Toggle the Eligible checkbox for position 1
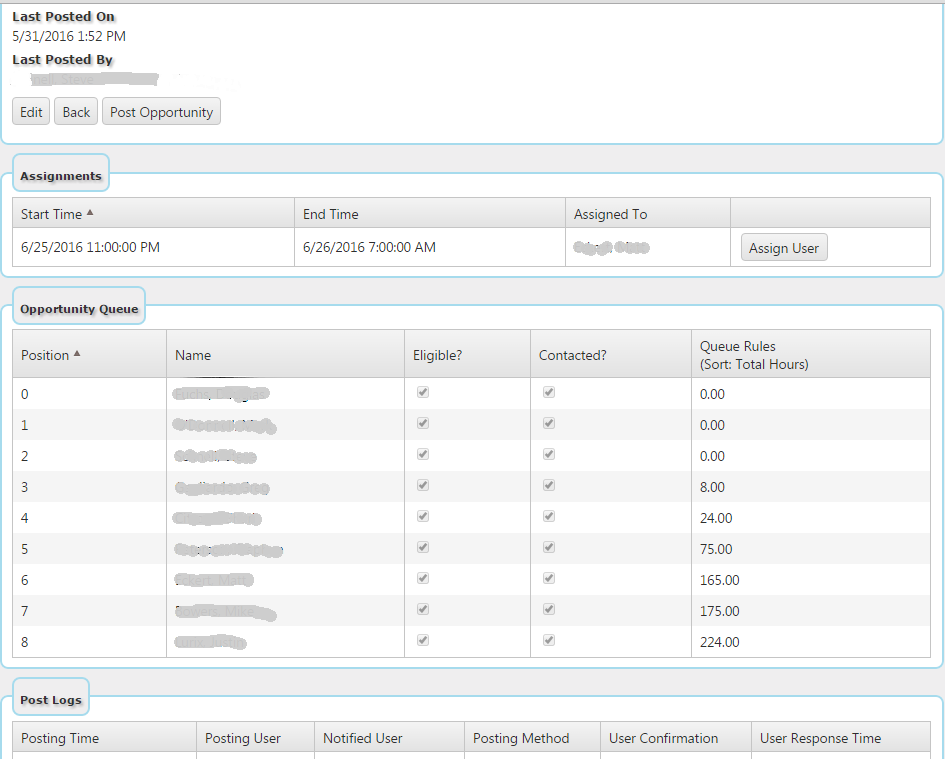Viewport: 945px width, 759px height. point(423,423)
